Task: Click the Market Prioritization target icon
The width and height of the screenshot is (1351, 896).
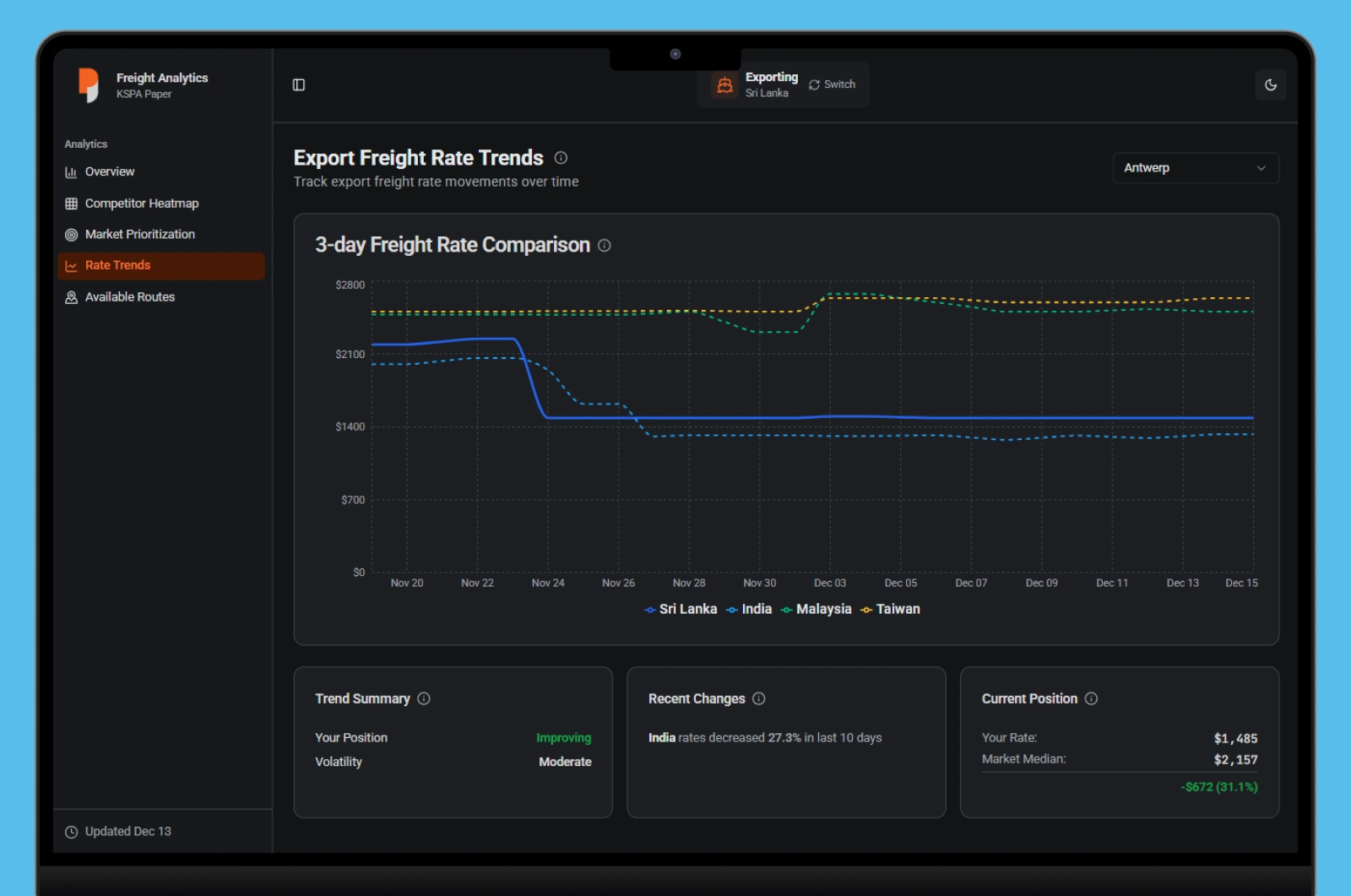Action: point(72,235)
